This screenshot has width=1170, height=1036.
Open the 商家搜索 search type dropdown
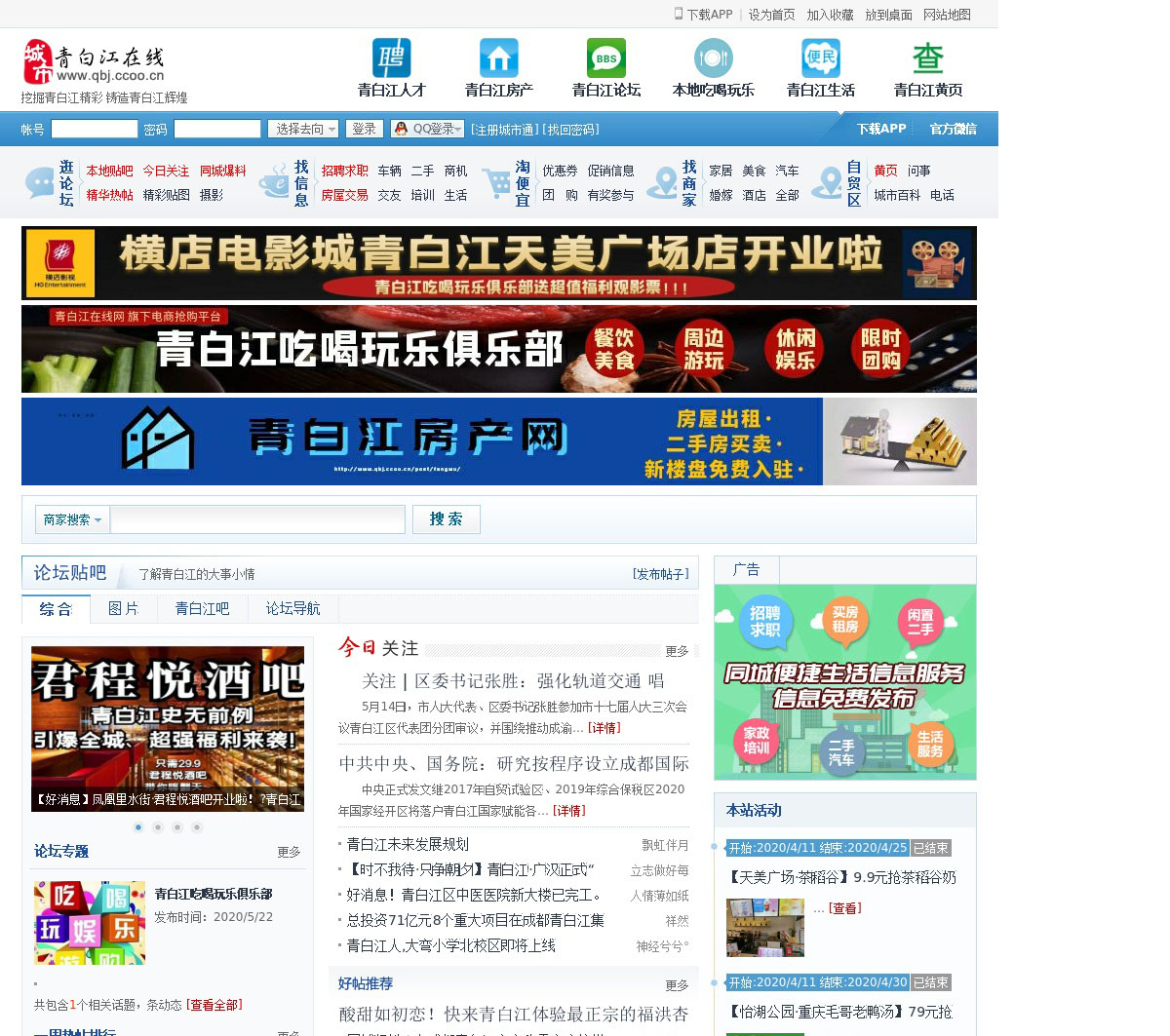click(x=72, y=519)
